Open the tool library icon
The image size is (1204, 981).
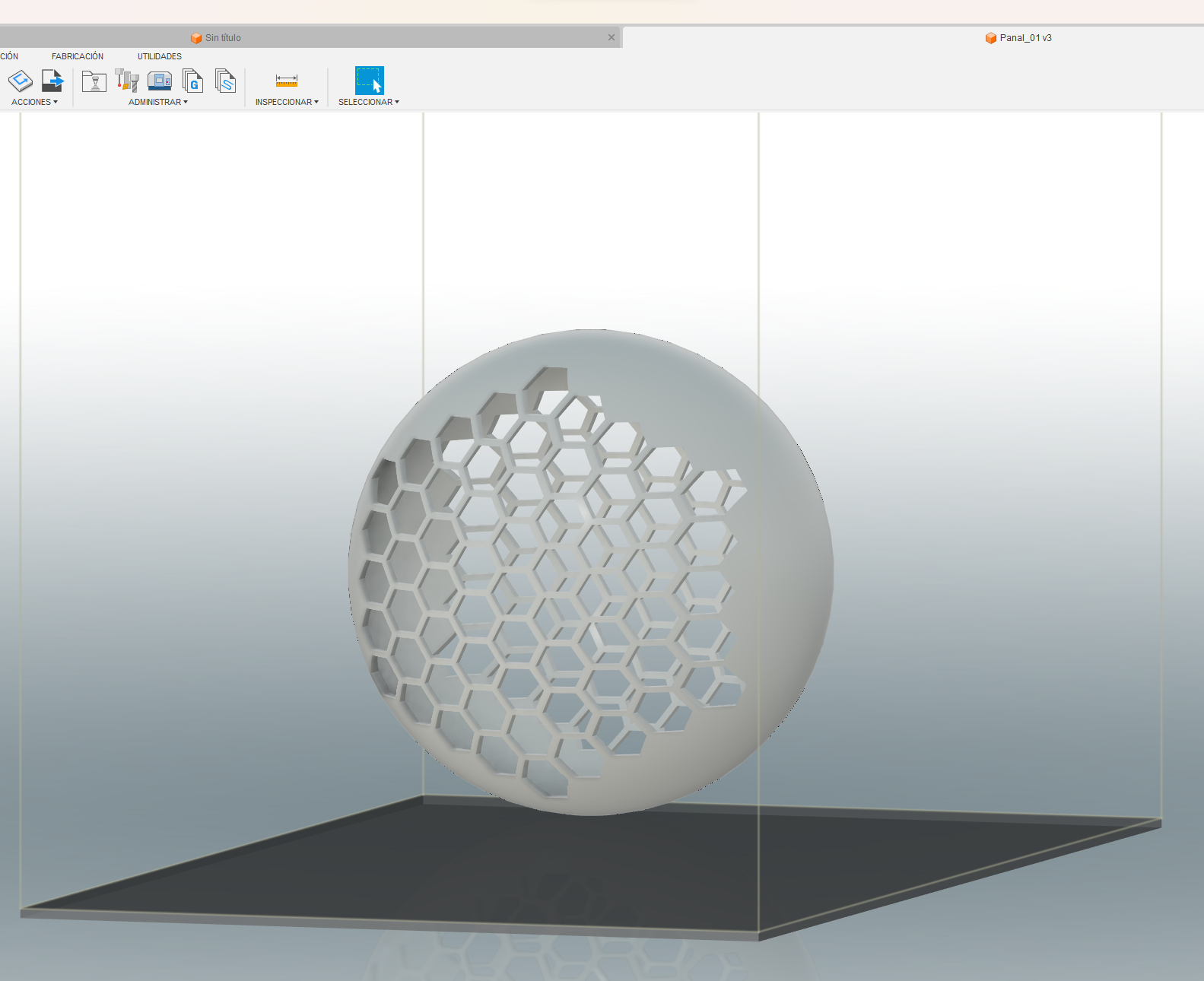pos(127,81)
